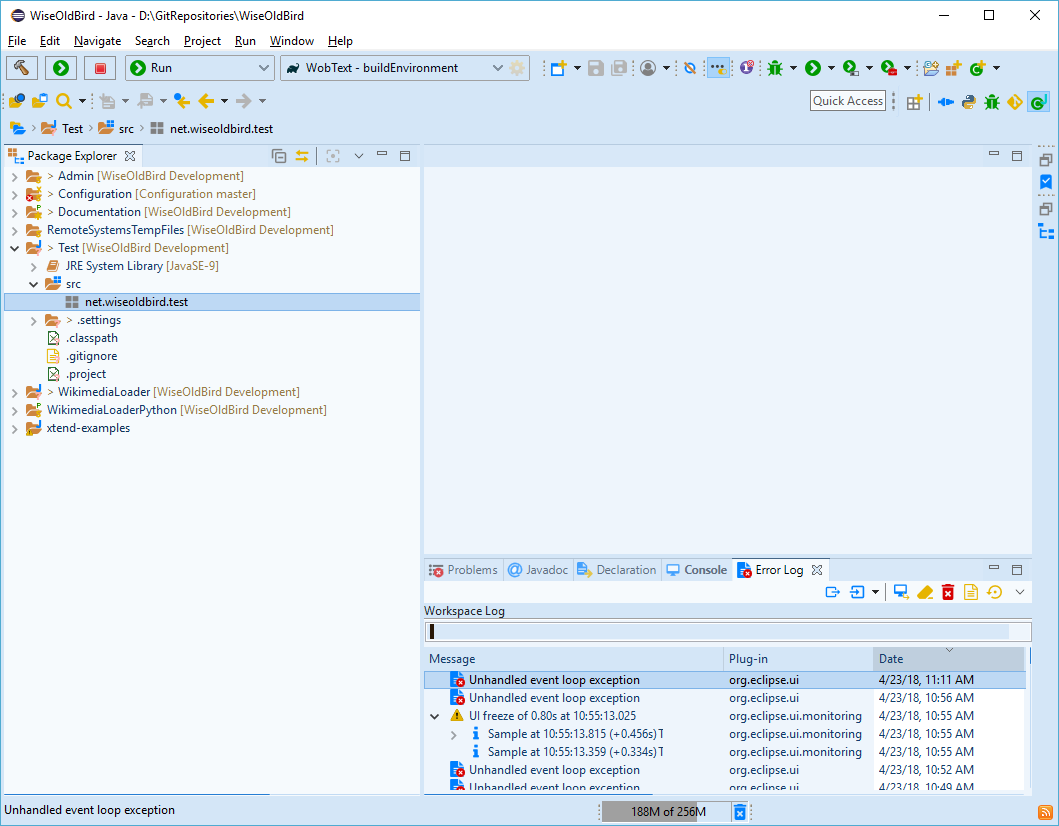Click the heap memory usage bar
1059x826 pixels.
(x=665, y=812)
